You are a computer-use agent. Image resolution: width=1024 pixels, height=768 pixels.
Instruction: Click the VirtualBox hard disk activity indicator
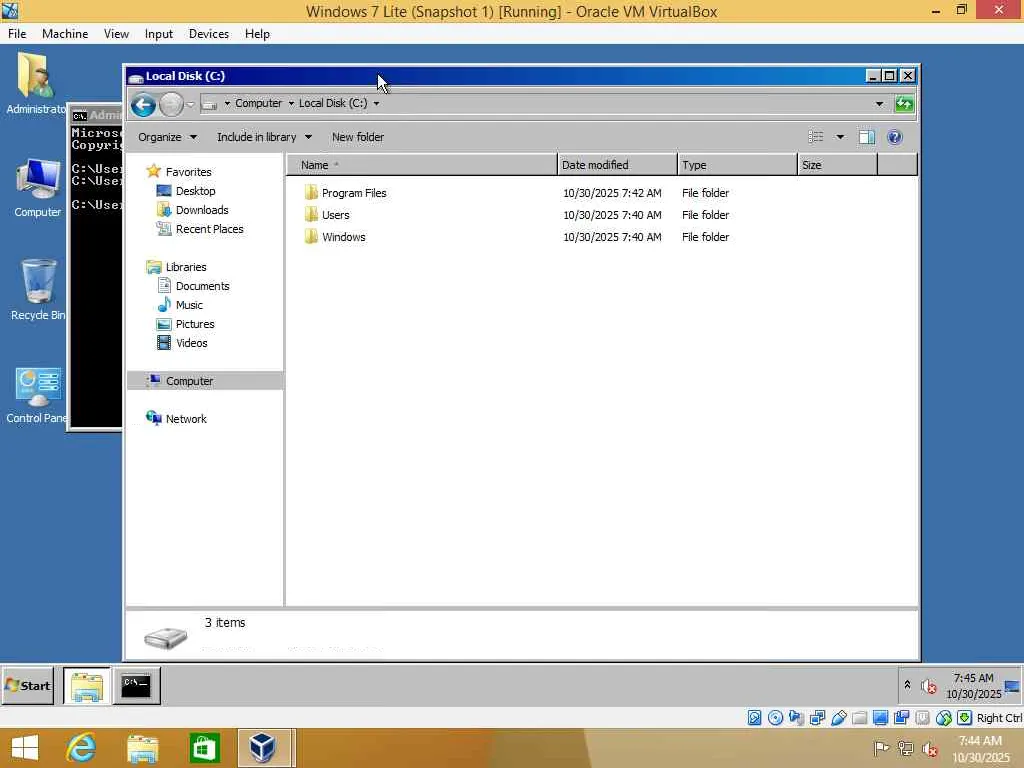click(754, 718)
